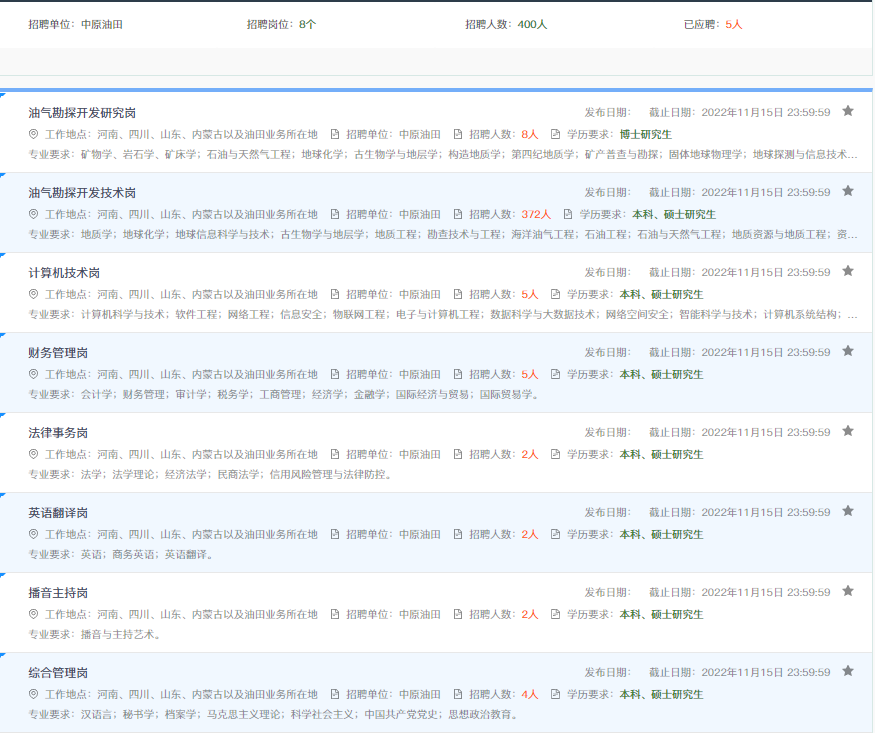Image resolution: width=875 pixels, height=733 pixels.
Task: Click location pin icon in 计算机技术岗 row
Action: 33,294
